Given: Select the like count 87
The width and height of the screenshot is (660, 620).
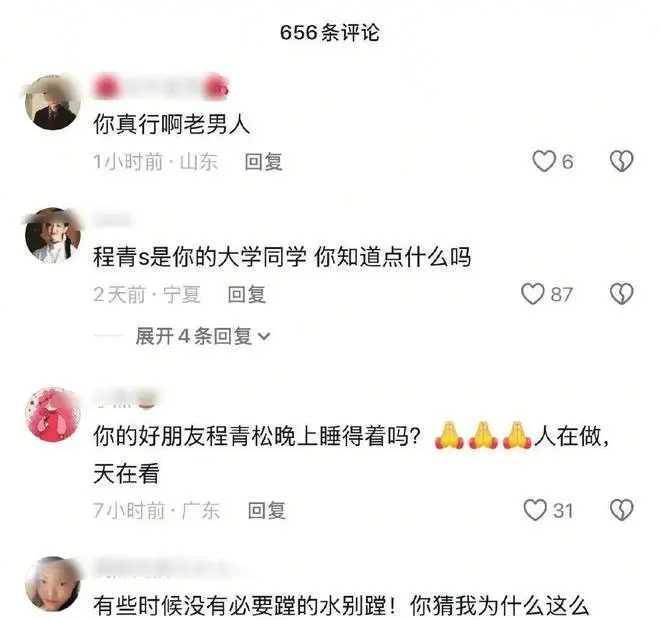Looking at the screenshot, I should [562, 294].
